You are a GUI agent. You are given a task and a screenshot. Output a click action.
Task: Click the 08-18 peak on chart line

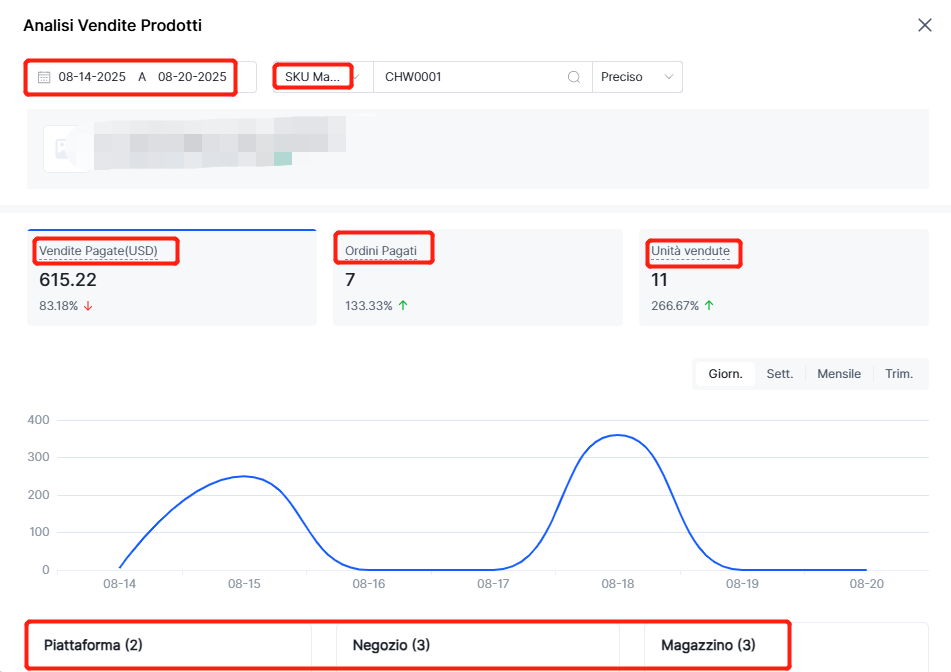click(618, 435)
